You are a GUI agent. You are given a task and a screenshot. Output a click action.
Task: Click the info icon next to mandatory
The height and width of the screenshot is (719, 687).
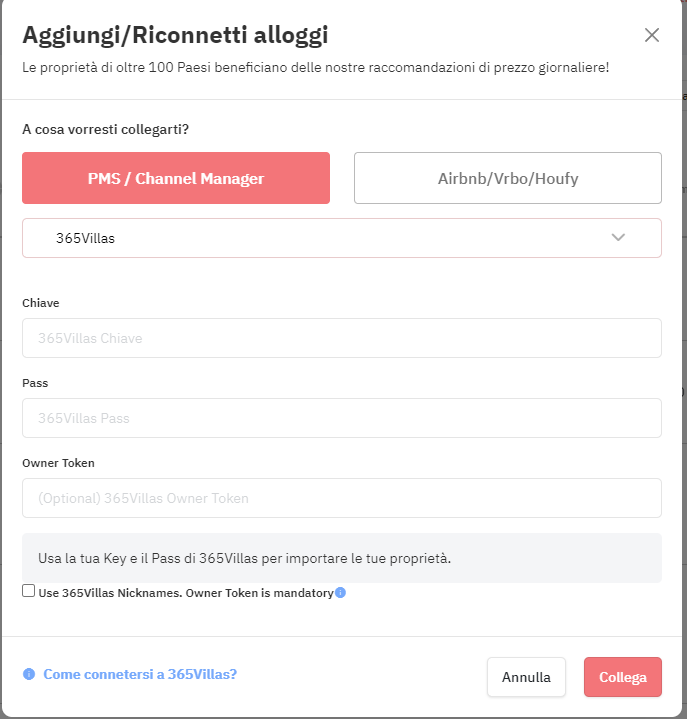click(340, 592)
